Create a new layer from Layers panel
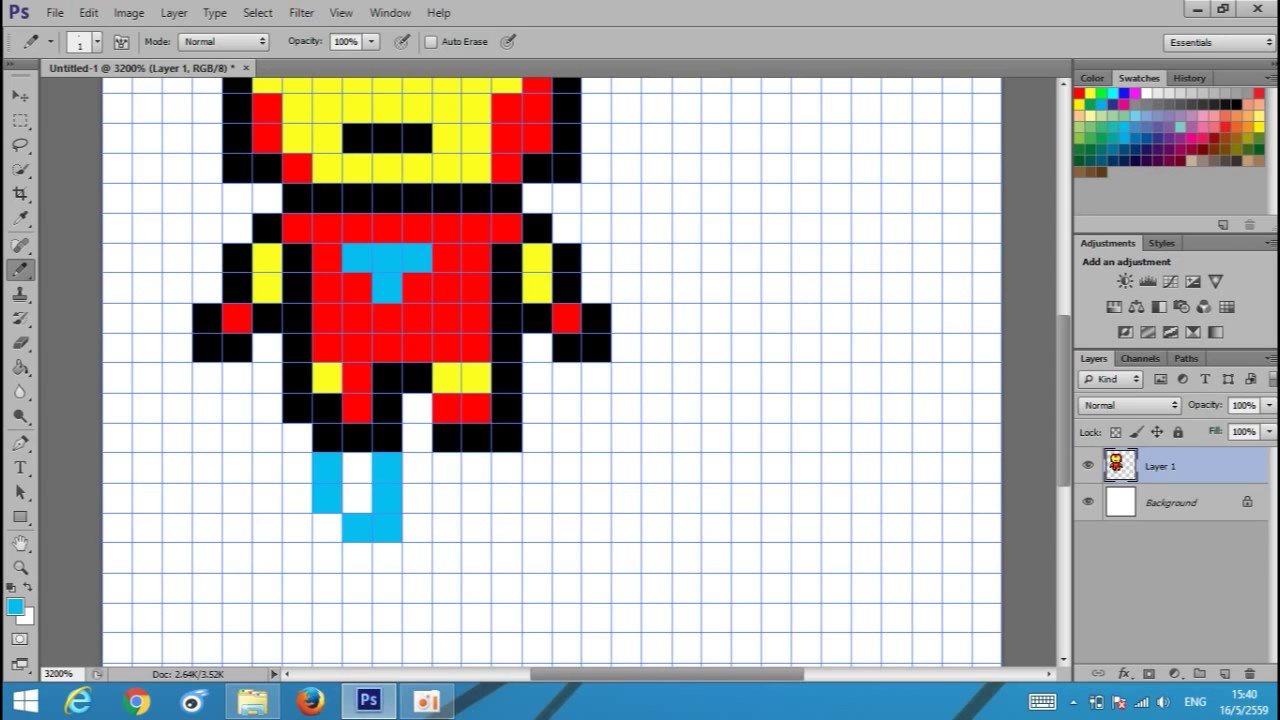Viewport: 1280px width, 720px height. click(1222, 674)
